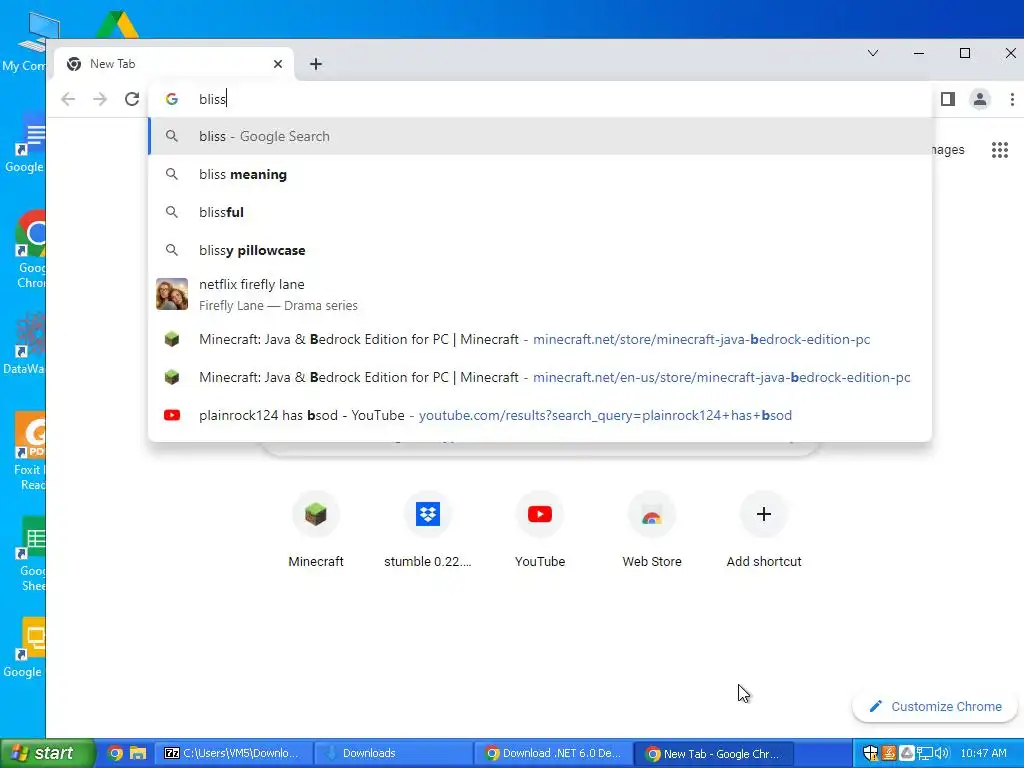Open the DataWa desktop shortcut

tap(25, 344)
